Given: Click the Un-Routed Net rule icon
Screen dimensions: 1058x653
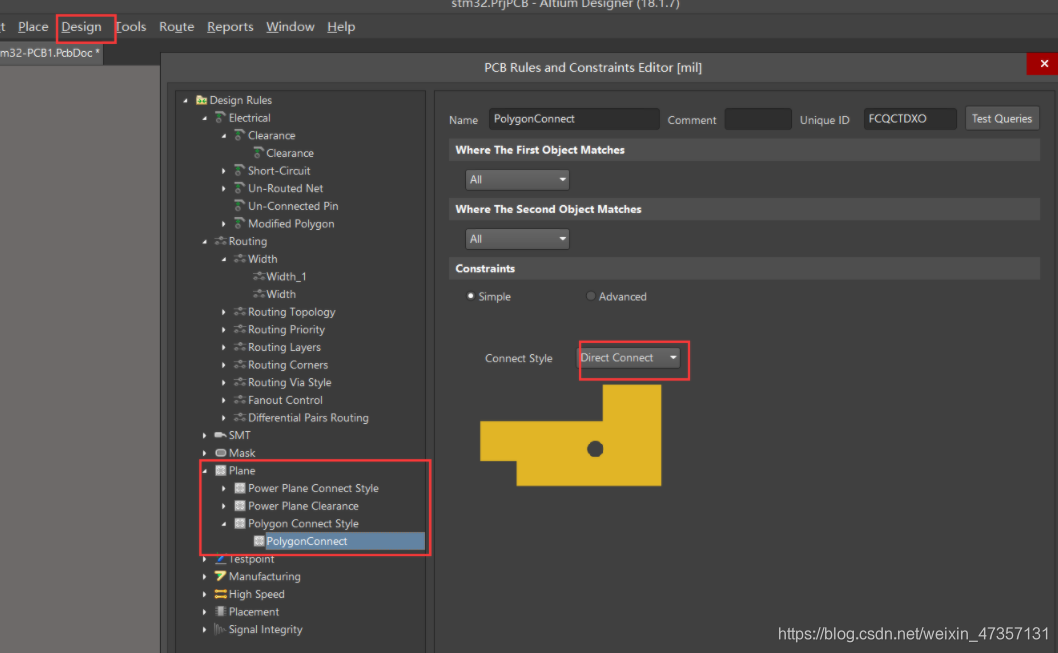Looking at the screenshot, I should pos(239,188).
